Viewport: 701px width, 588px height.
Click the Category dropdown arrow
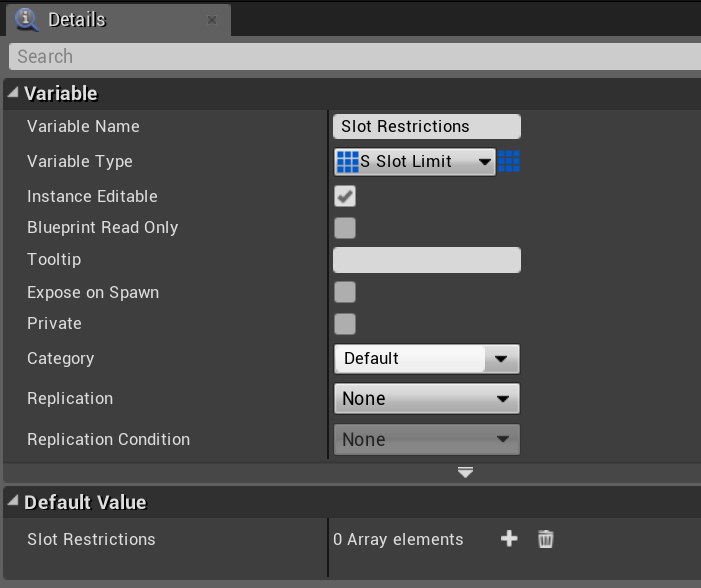501,358
